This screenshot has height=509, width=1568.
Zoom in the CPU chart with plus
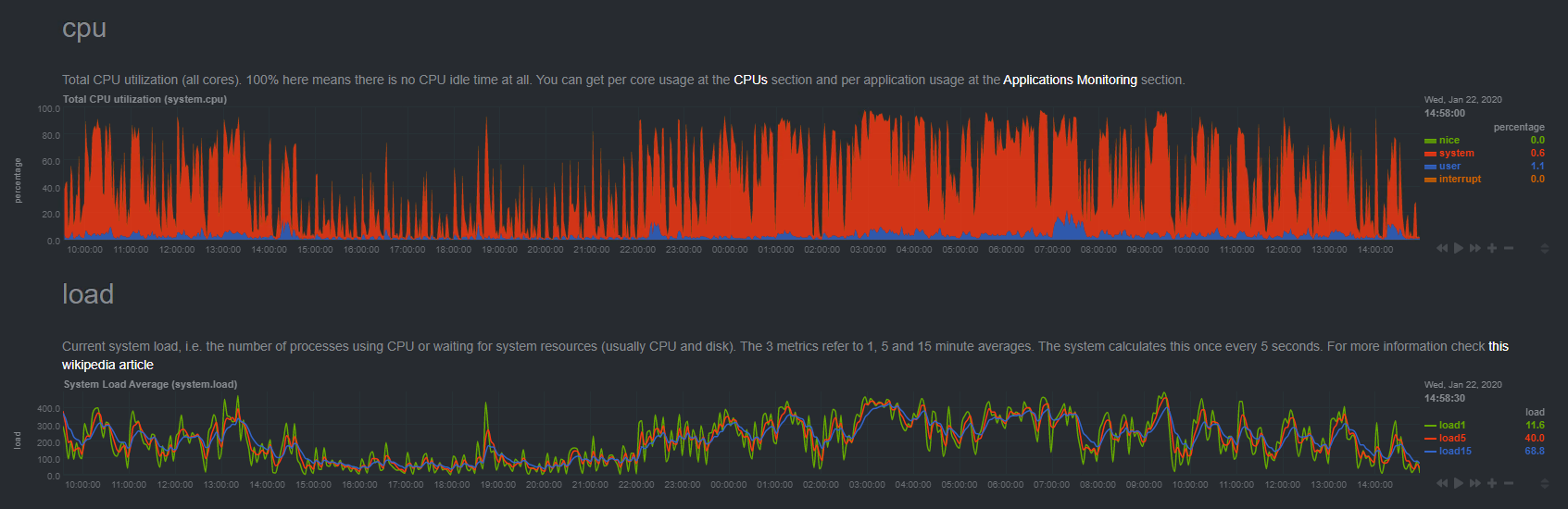pos(1492,248)
